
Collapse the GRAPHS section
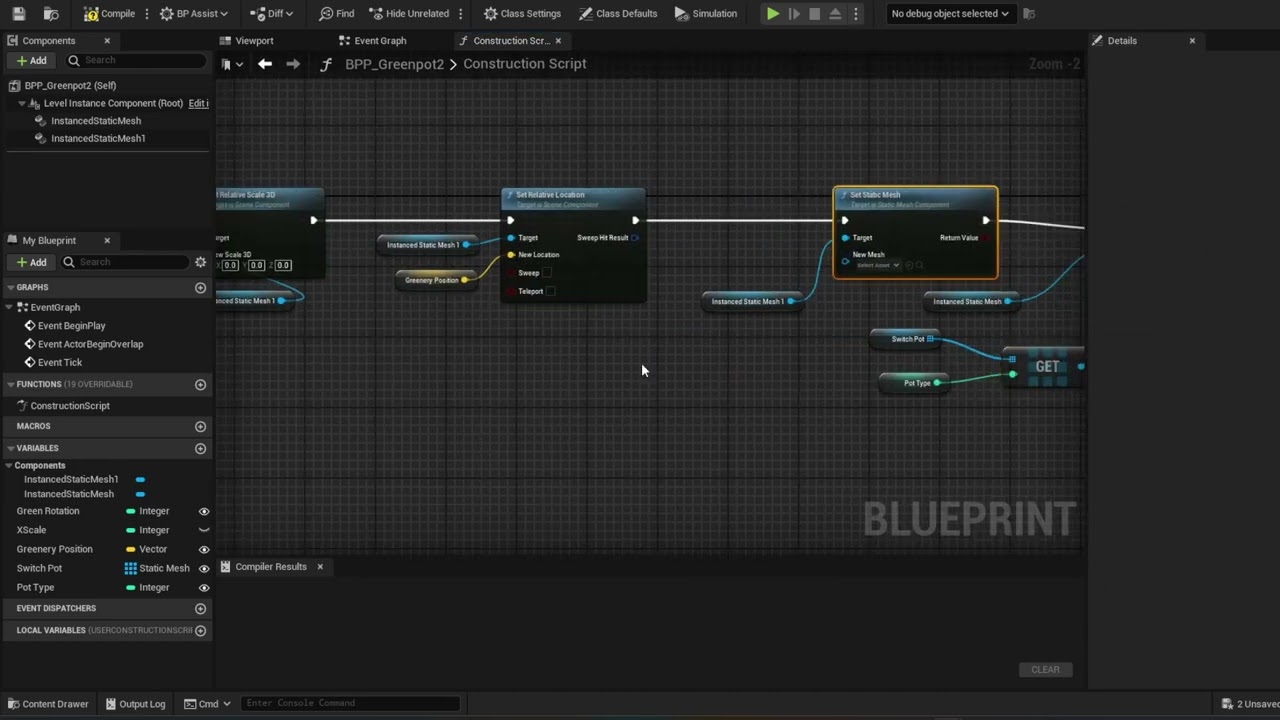click(10, 288)
